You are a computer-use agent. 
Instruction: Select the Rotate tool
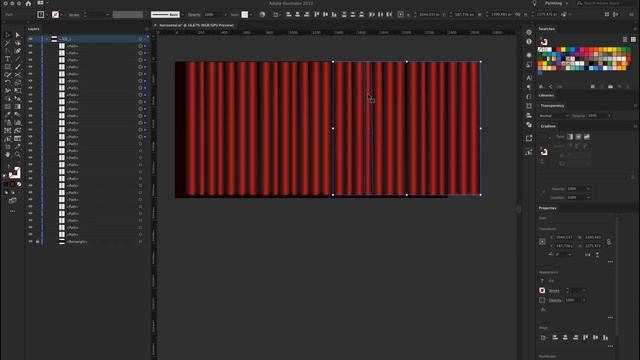point(7,83)
